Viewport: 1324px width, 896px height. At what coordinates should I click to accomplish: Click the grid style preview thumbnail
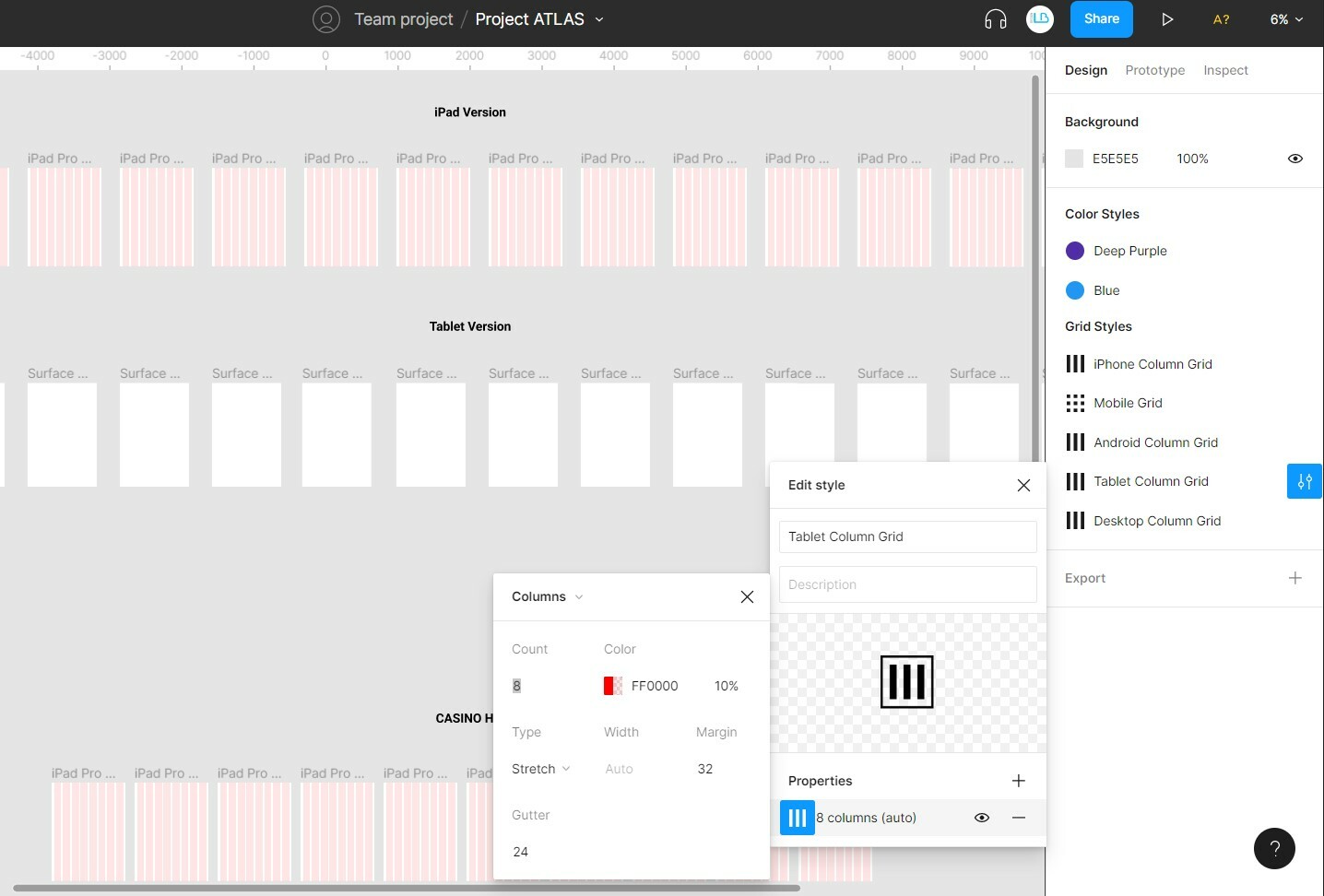(x=907, y=682)
